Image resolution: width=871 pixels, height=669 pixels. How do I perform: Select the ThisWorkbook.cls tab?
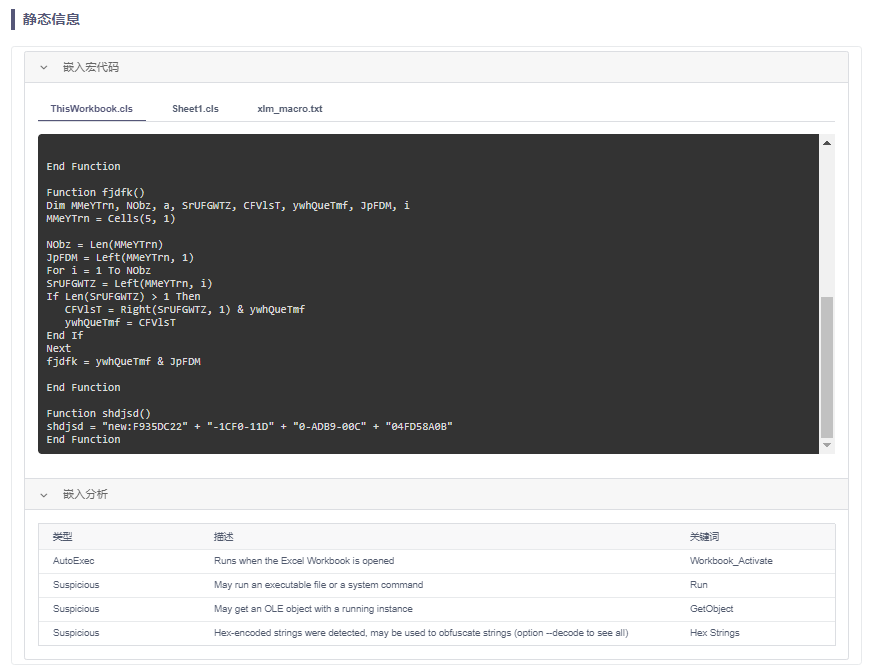[x=92, y=109]
